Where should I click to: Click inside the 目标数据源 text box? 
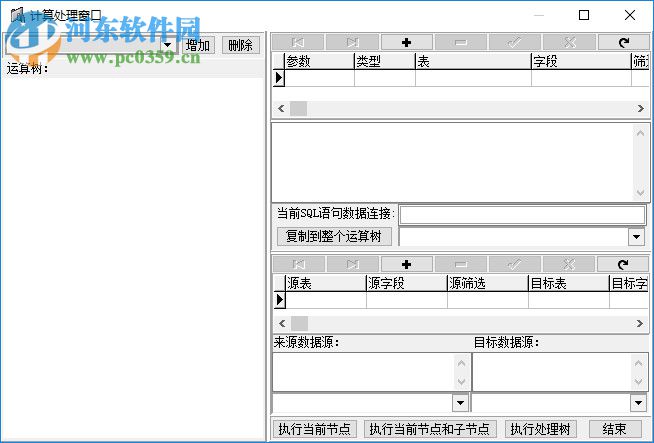[551, 372]
